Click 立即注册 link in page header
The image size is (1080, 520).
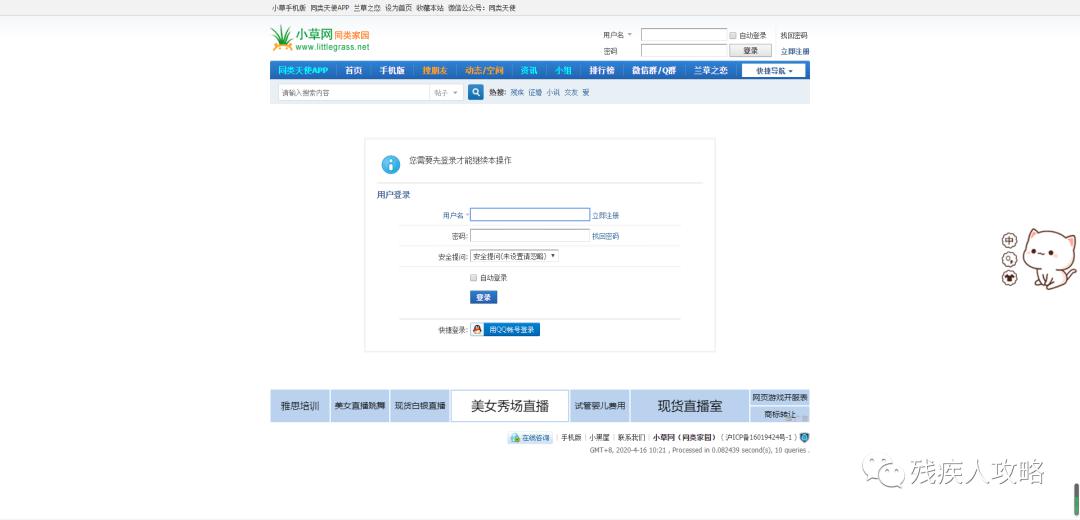tap(795, 52)
